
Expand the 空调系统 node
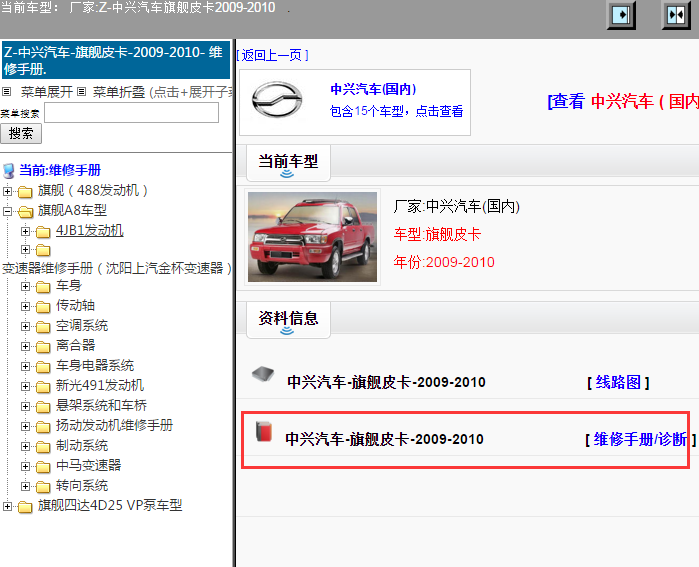[x=25, y=327]
